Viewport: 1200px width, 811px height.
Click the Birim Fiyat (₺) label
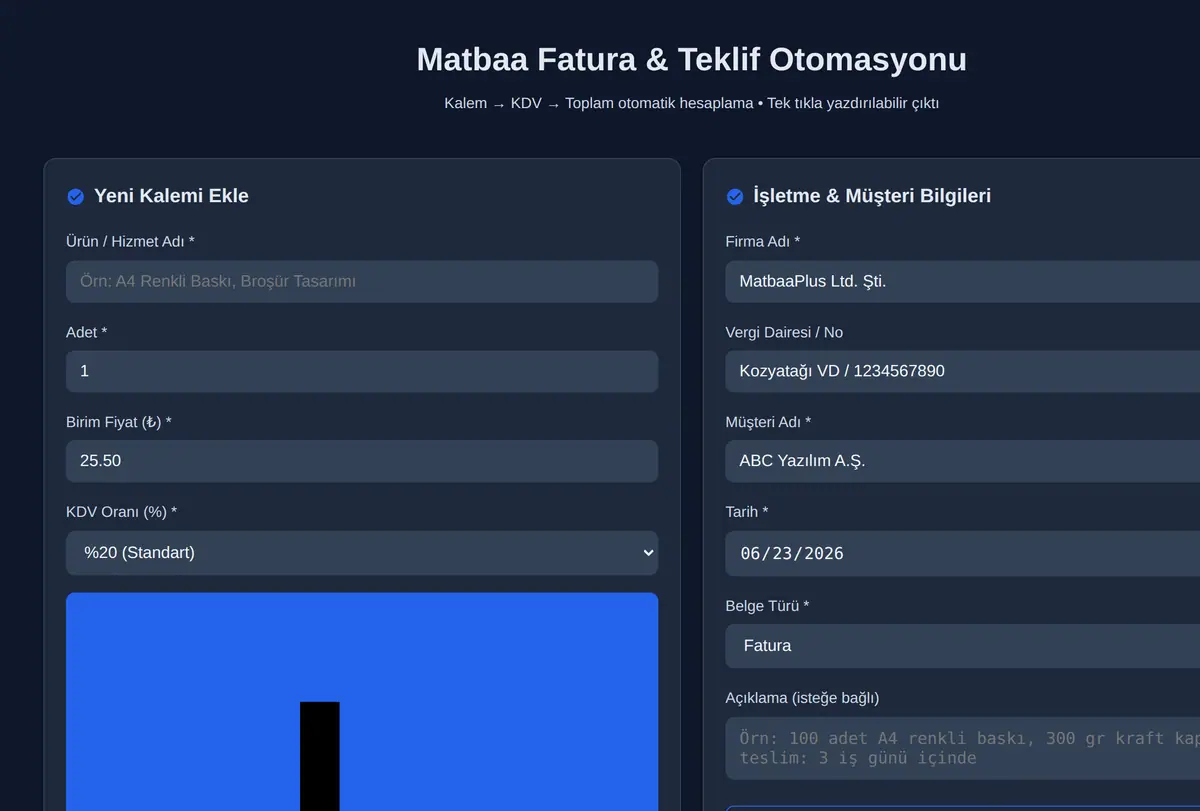[x=119, y=422]
